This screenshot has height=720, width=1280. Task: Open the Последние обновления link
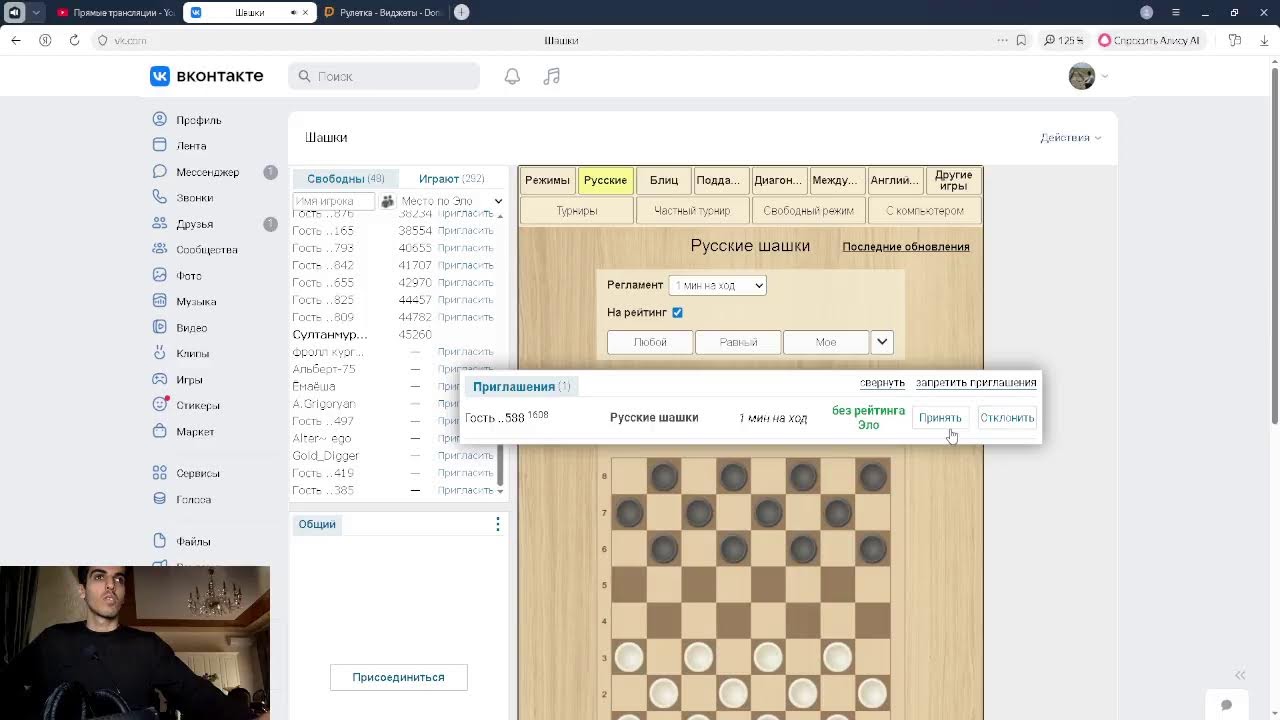pyautogui.click(x=906, y=246)
